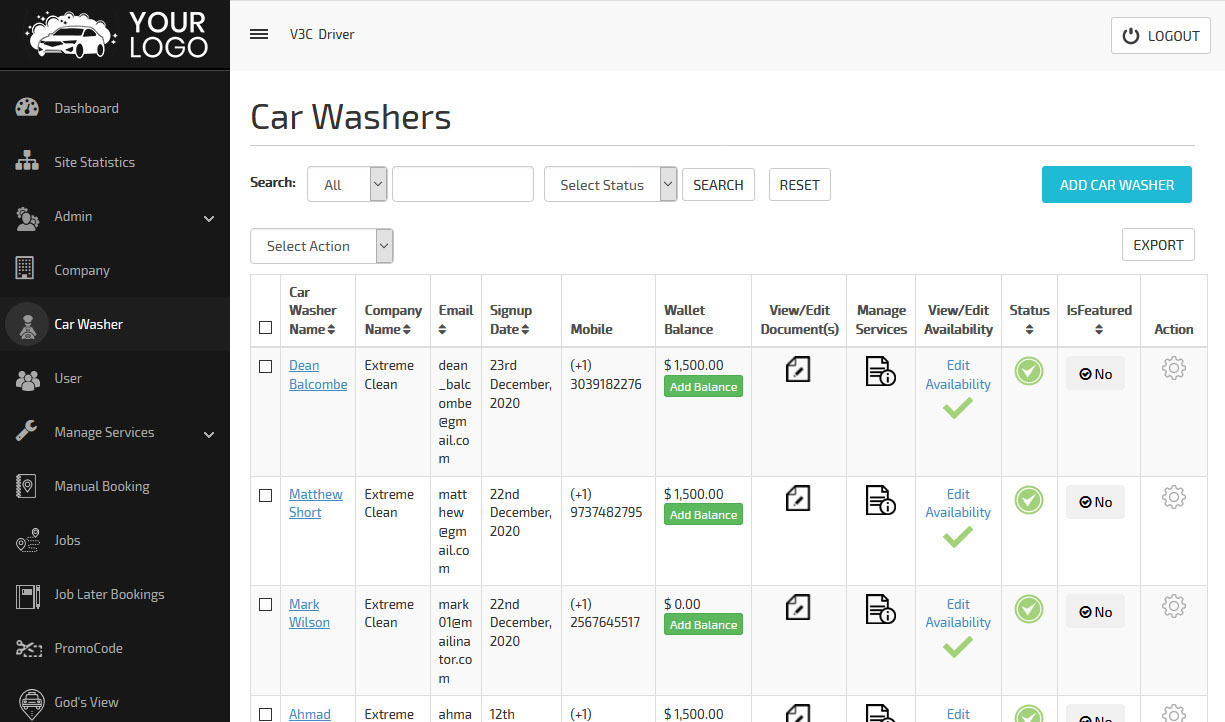Click the Manage Services icon for Matthew Short

880,500
